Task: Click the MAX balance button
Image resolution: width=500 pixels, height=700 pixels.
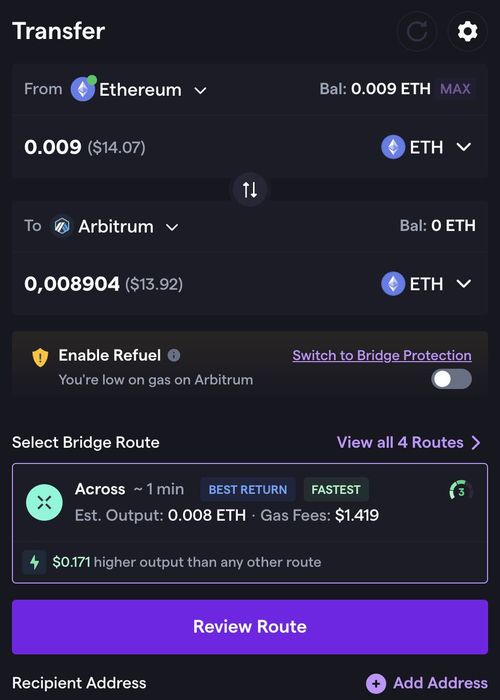Action: [x=455, y=89]
